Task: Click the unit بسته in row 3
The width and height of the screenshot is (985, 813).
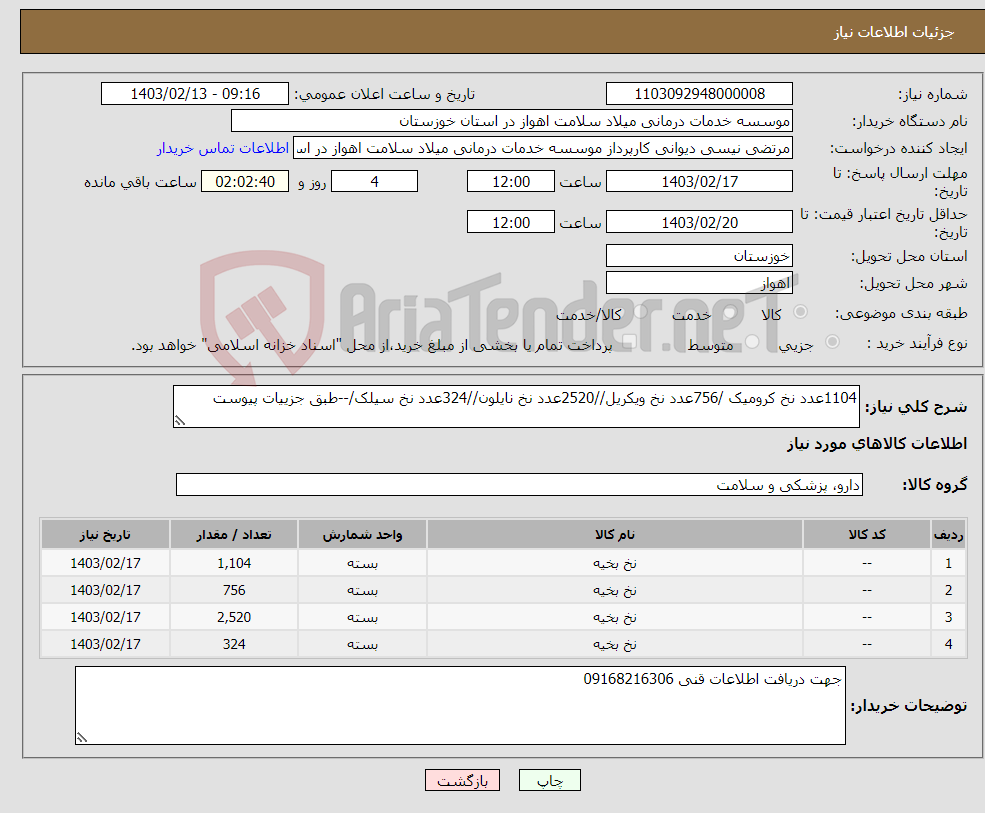Action: (362, 617)
